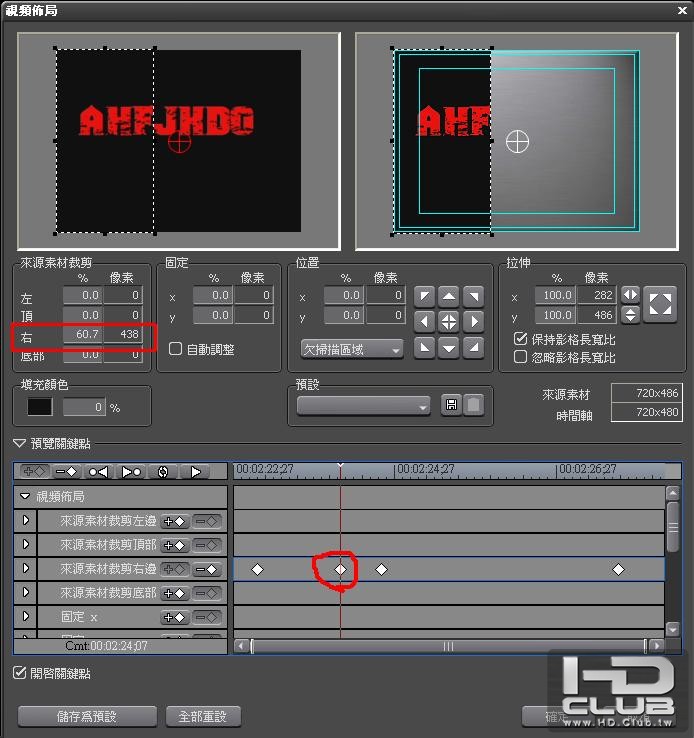Center the position with crosshair button

click(449, 321)
